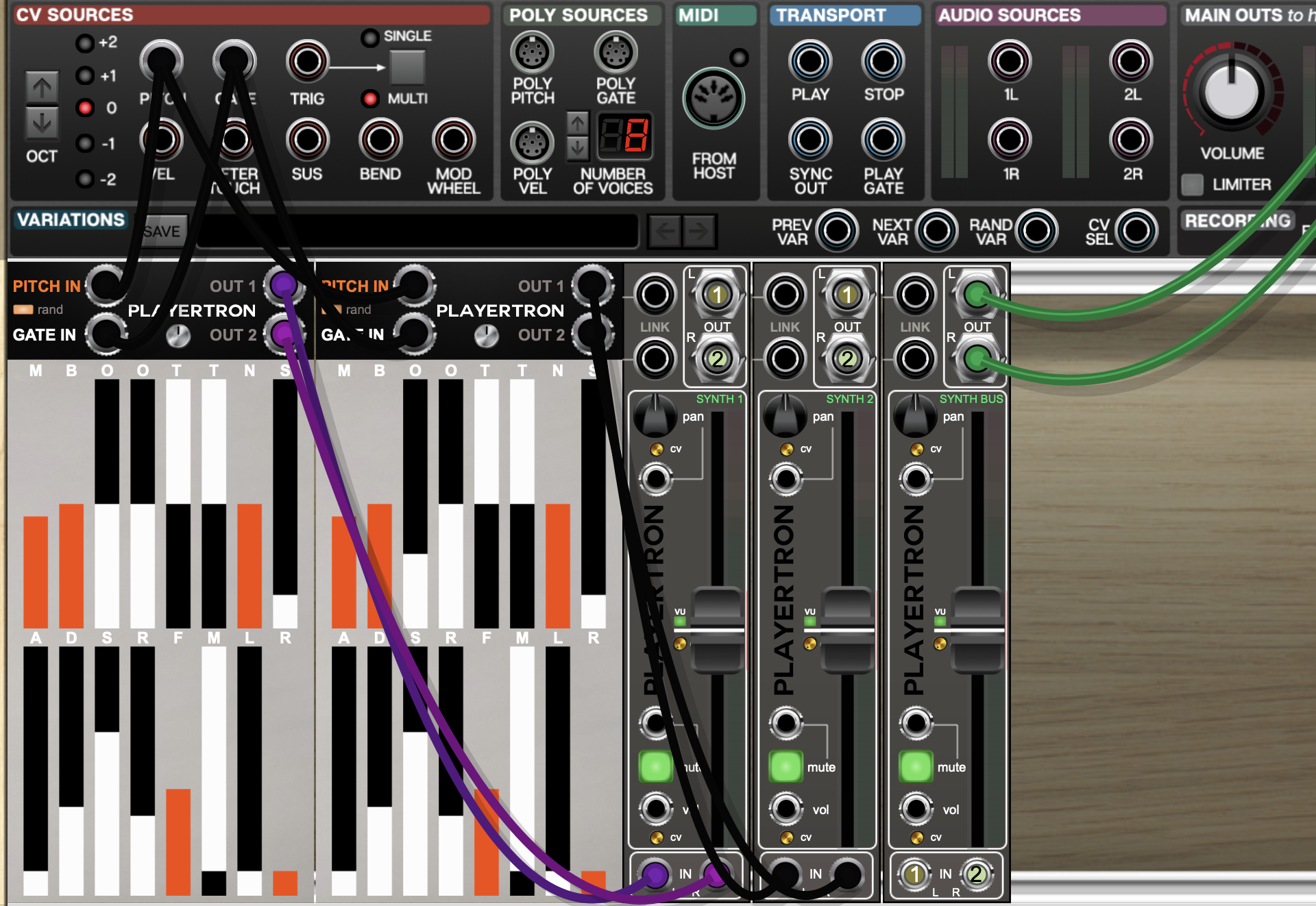The height and width of the screenshot is (906, 1316).
Task: Click the SYNTH BUS volume fader
Action: pos(977,630)
